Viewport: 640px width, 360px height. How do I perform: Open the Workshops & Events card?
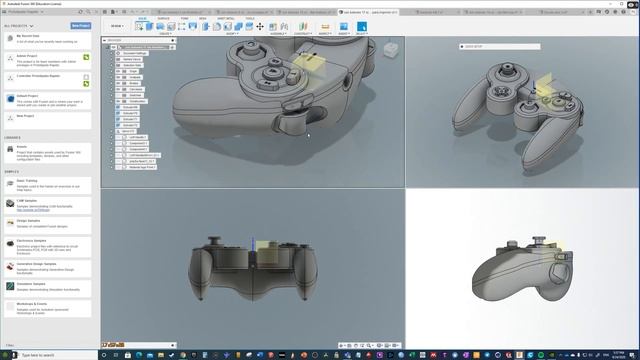tap(48, 309)
